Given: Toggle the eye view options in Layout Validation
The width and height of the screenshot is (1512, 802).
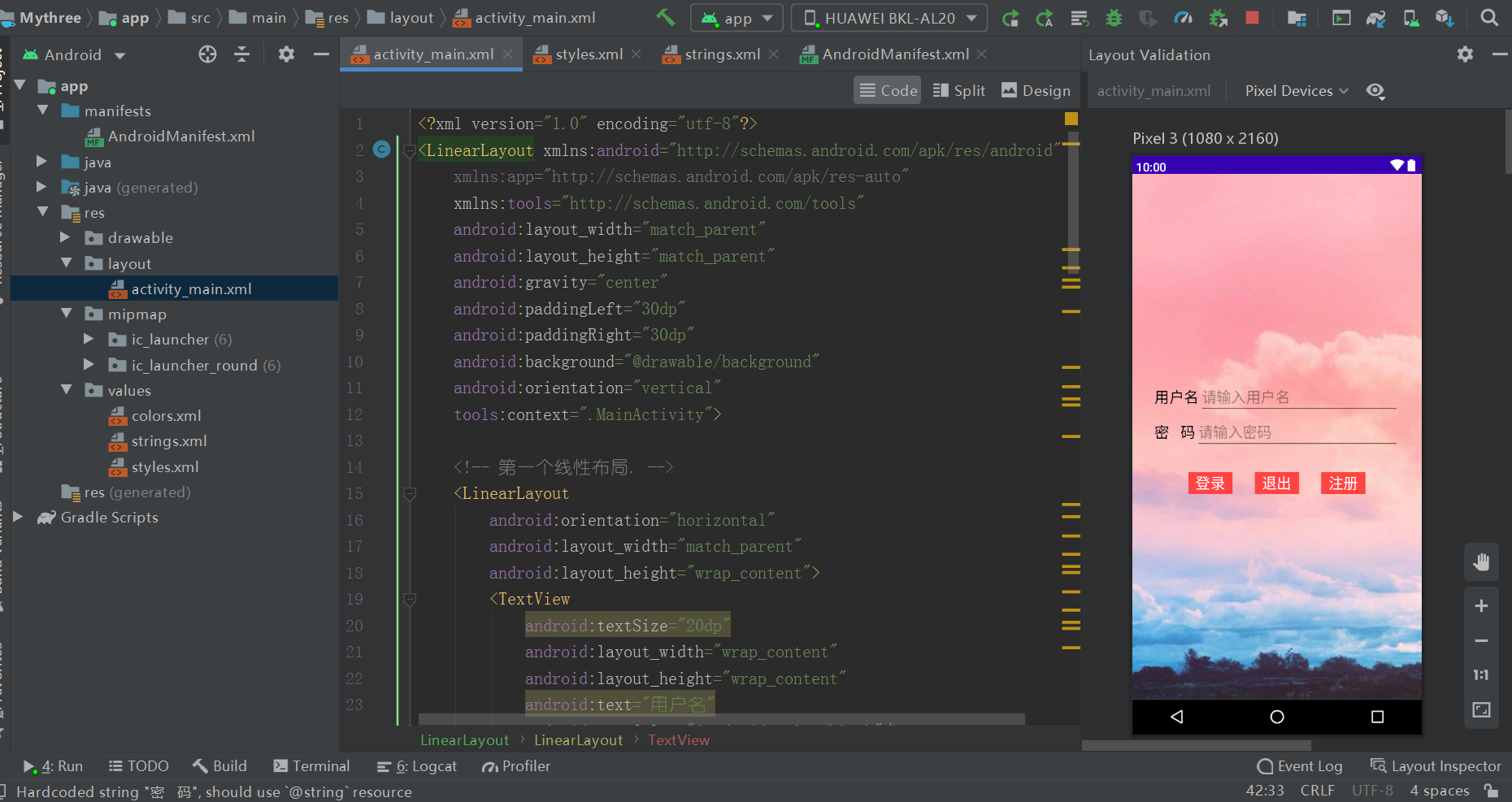Looking at the screenshot, I should tap(1375, 91).
